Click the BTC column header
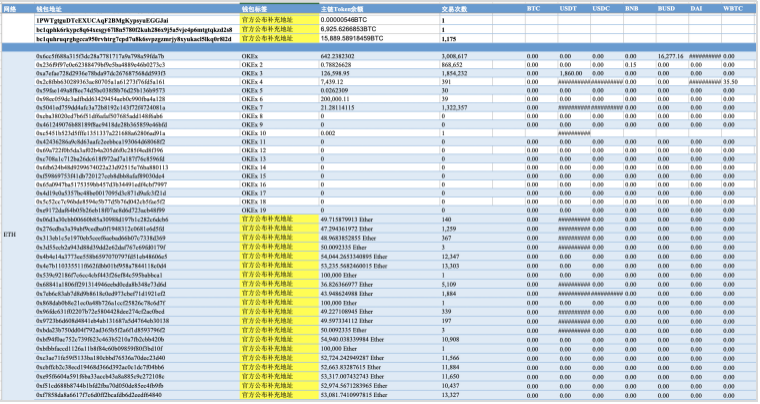This screenshot has height=404, width=760. [x=534, y=9]
